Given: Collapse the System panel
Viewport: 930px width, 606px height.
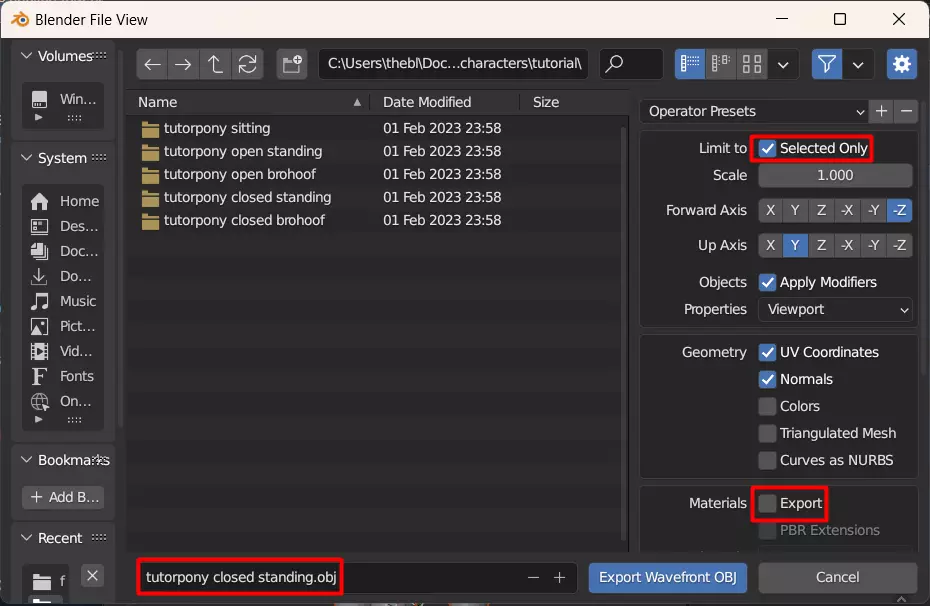Looking at the screenshot, I should tap(28, 158).
